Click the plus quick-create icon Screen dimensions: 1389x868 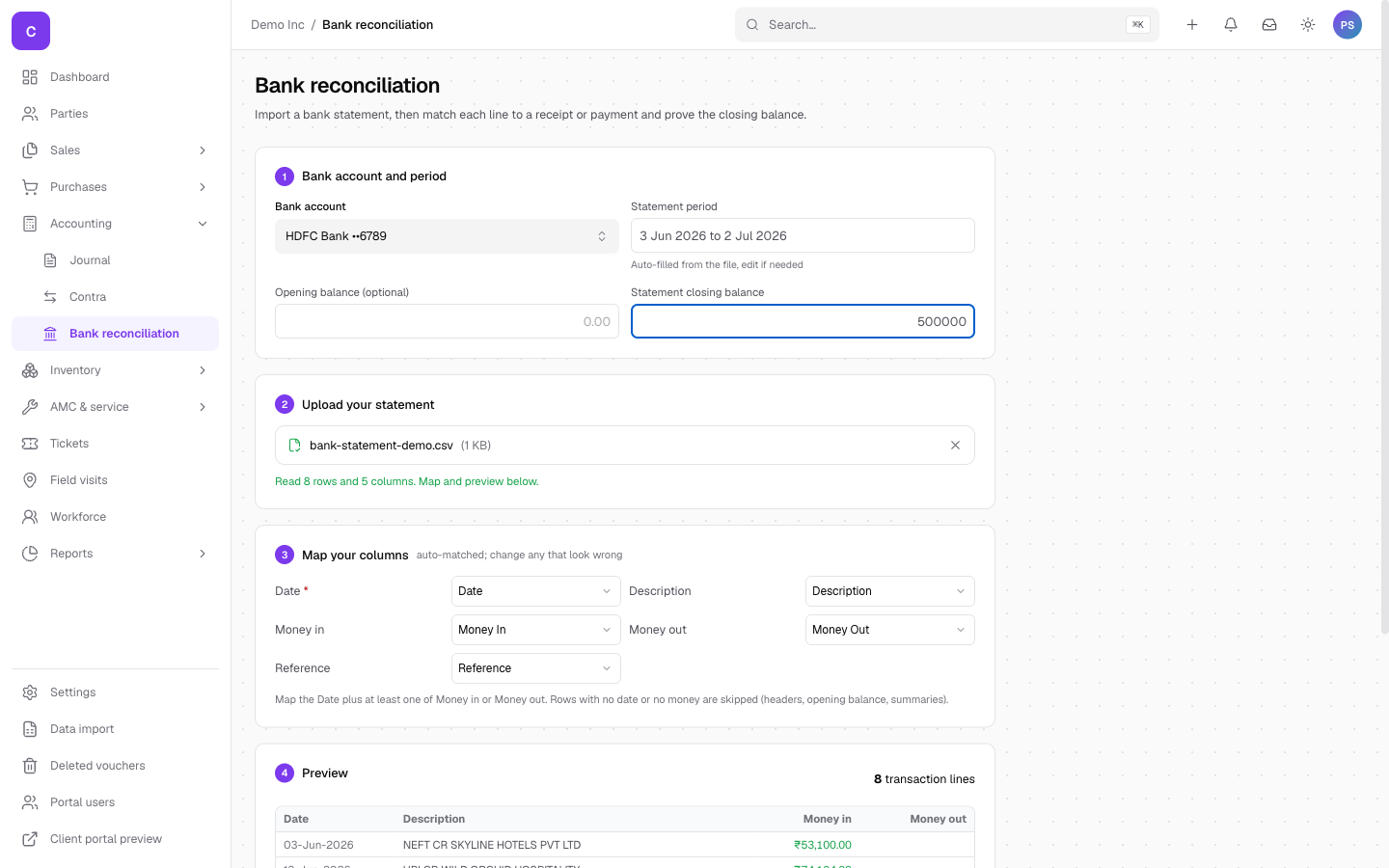click(1192, 25)
